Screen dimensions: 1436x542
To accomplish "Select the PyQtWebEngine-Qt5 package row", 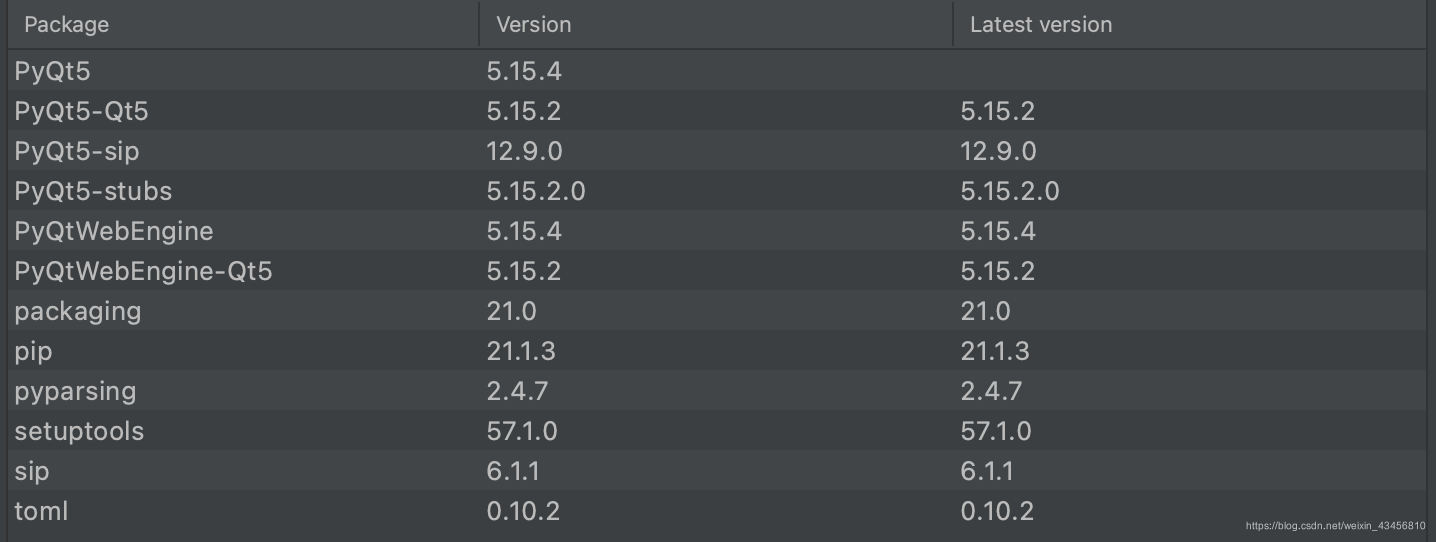I will [143, 271].
